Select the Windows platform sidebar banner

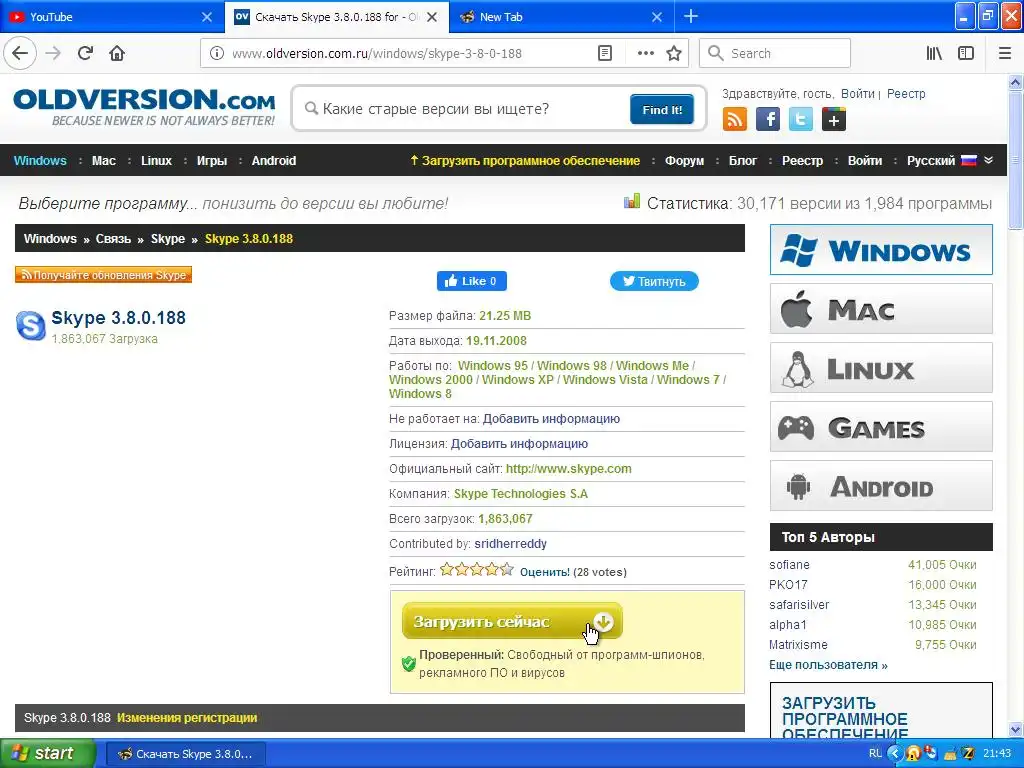(881, 249)
